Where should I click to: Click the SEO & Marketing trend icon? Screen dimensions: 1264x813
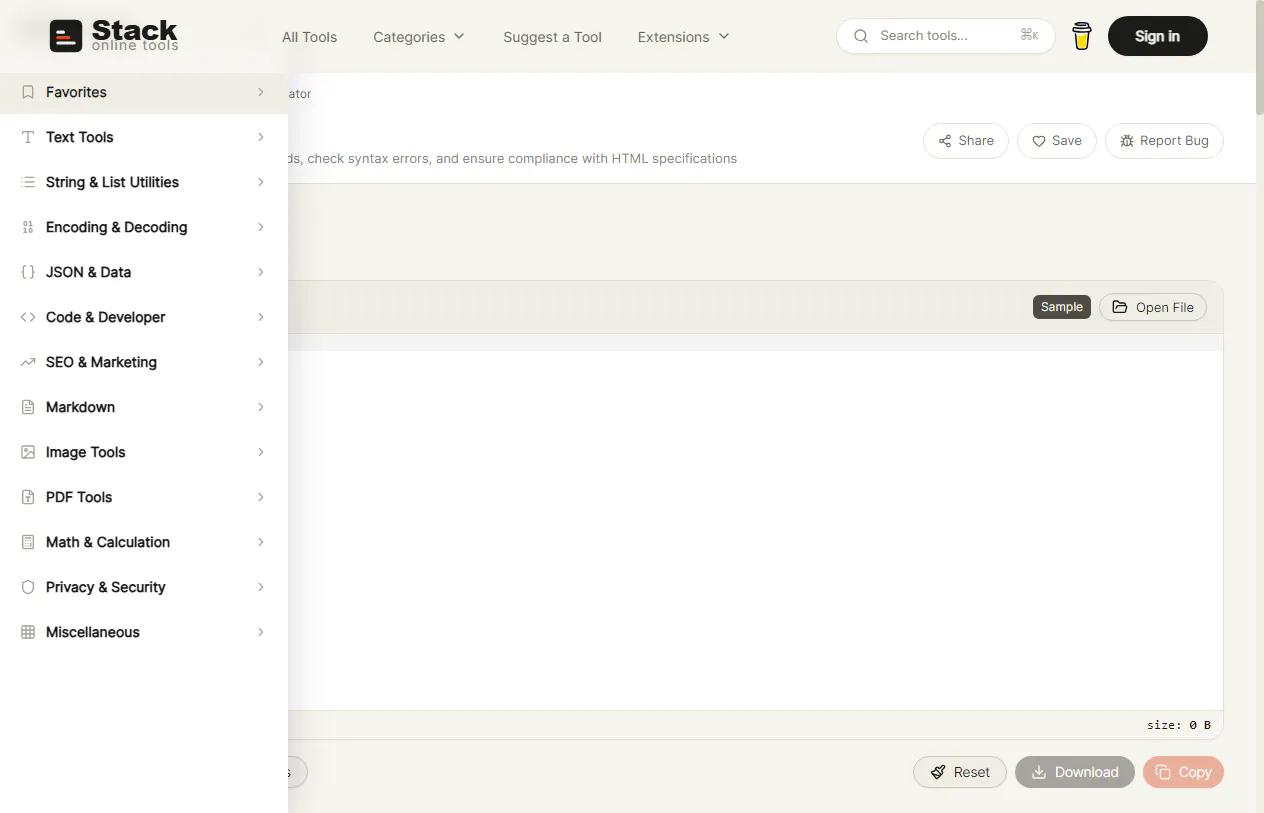[28, 362]
